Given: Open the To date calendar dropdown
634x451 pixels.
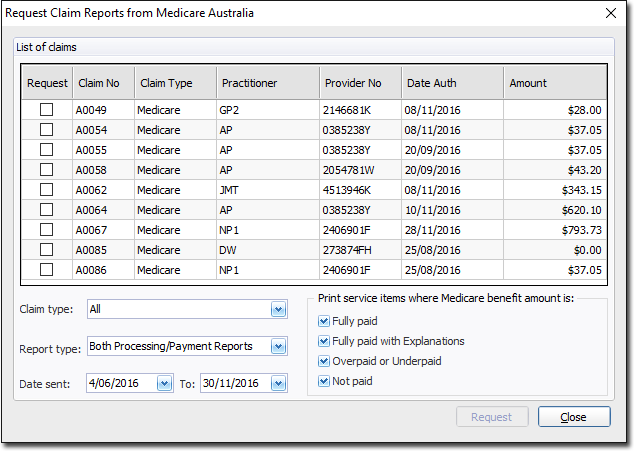Looking at the screenshot, I should point(278,383).
